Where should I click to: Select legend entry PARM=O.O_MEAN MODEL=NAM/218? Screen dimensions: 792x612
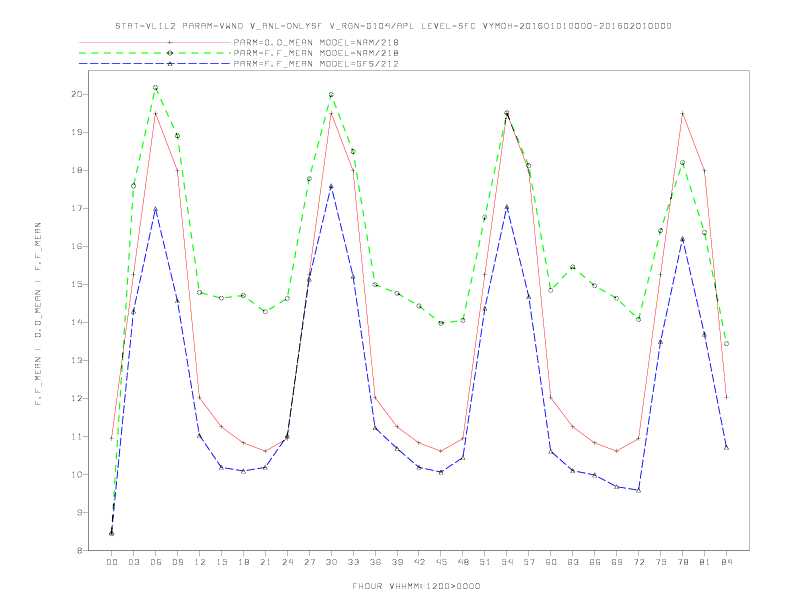click(x=316, y=42)
